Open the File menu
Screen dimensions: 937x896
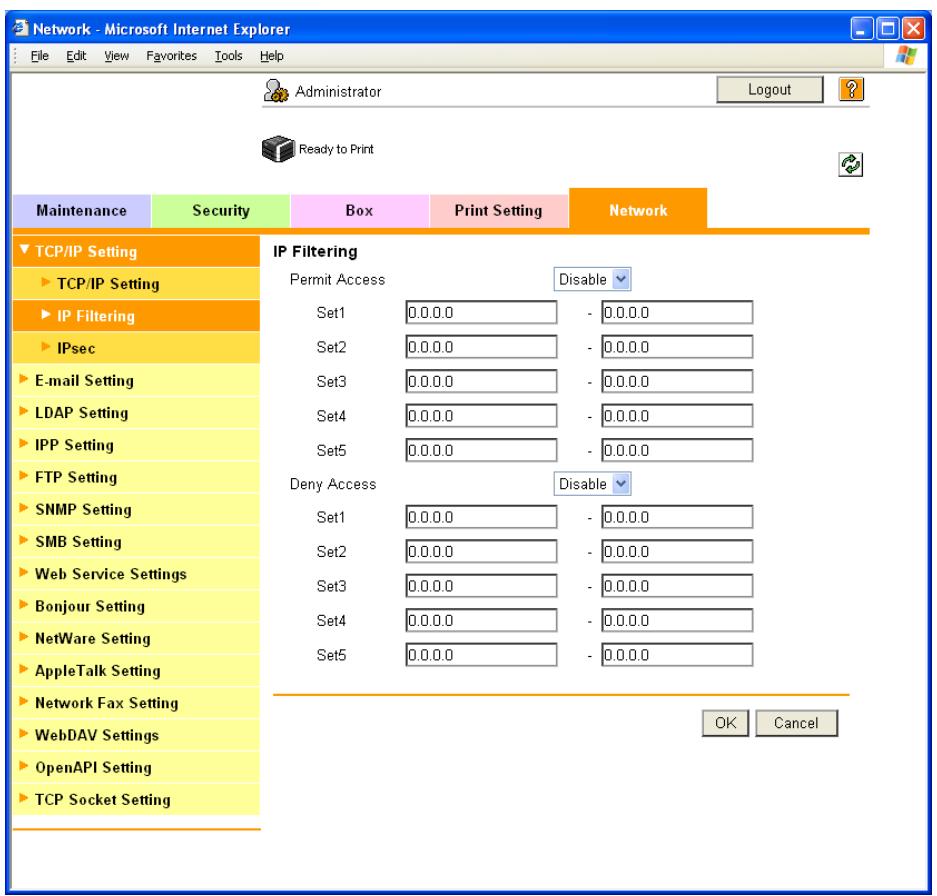(39, 56)
